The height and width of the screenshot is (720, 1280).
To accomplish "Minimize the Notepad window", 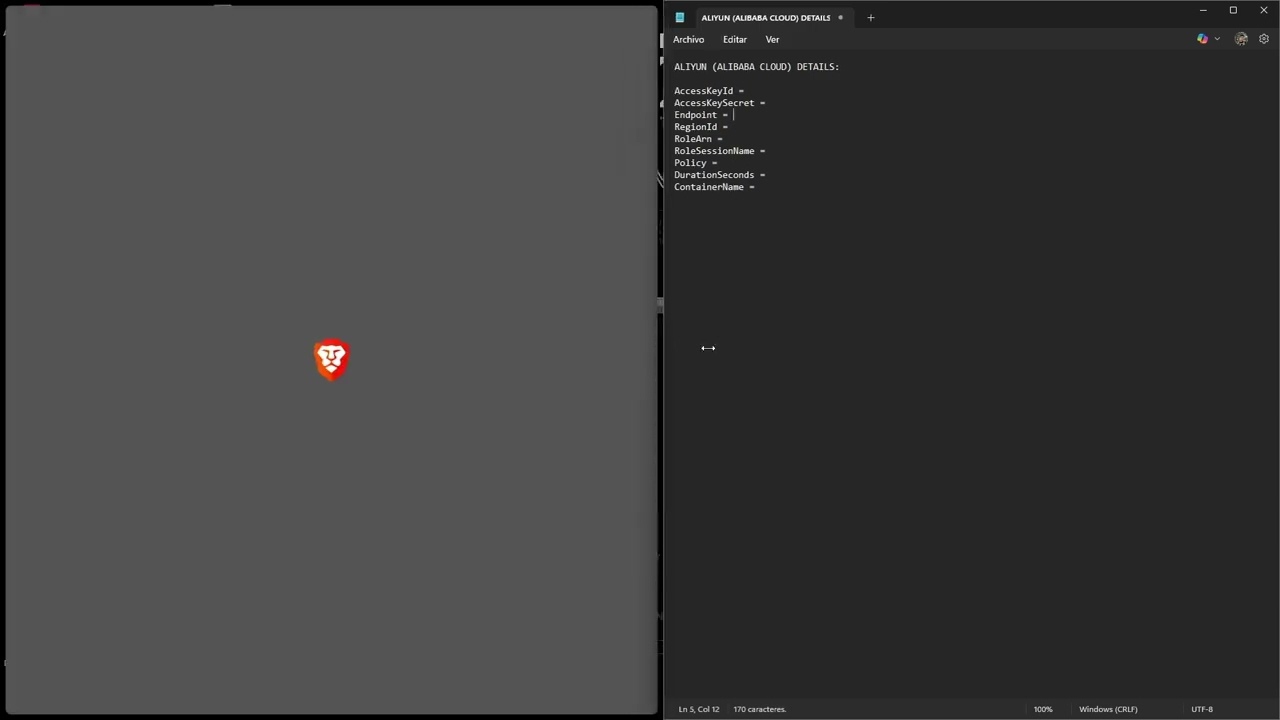I will point(1203,10).
